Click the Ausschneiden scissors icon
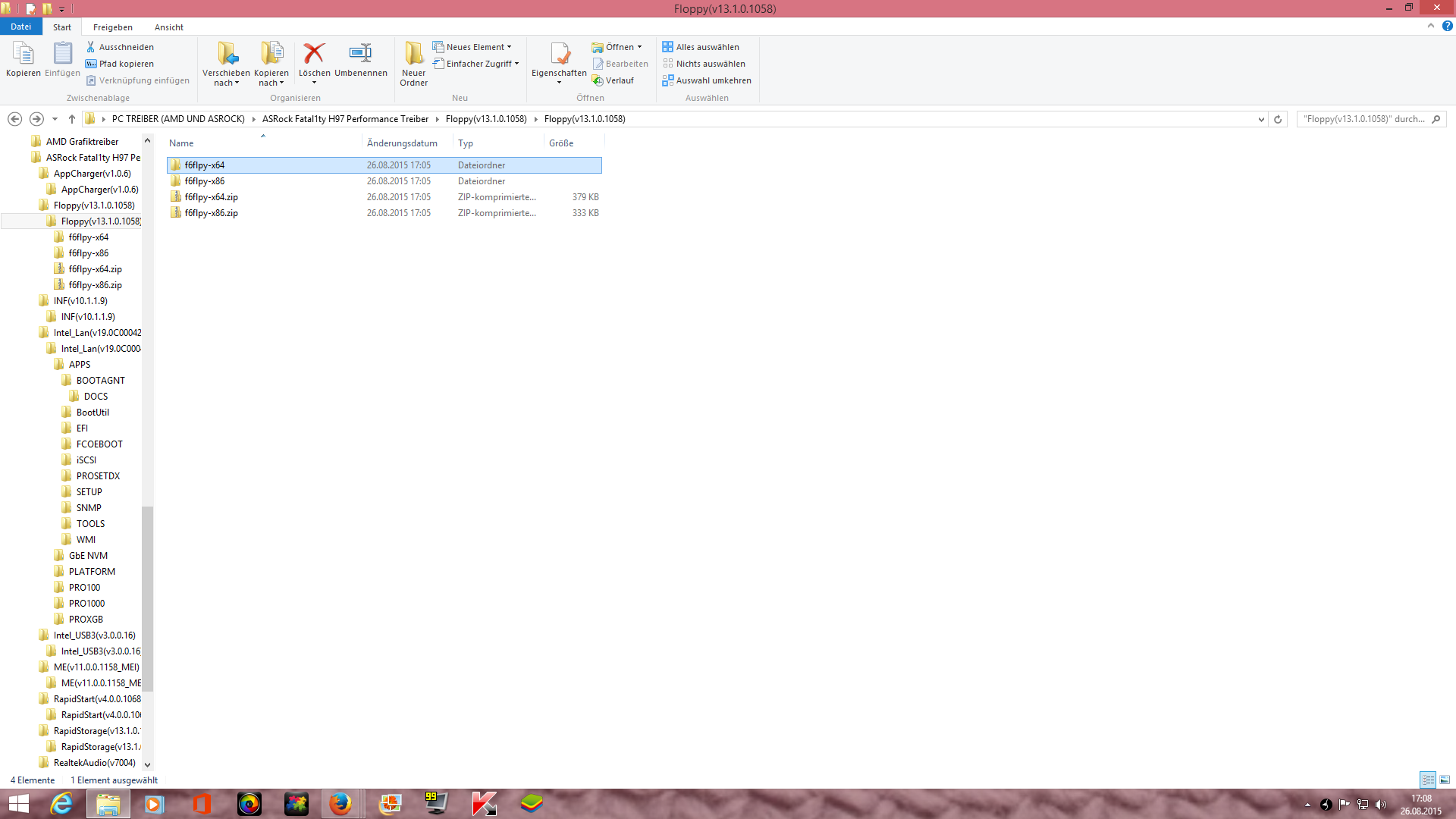Image resolution: width=1456 pixels, height=819 pixels. [x=91, y=47]
